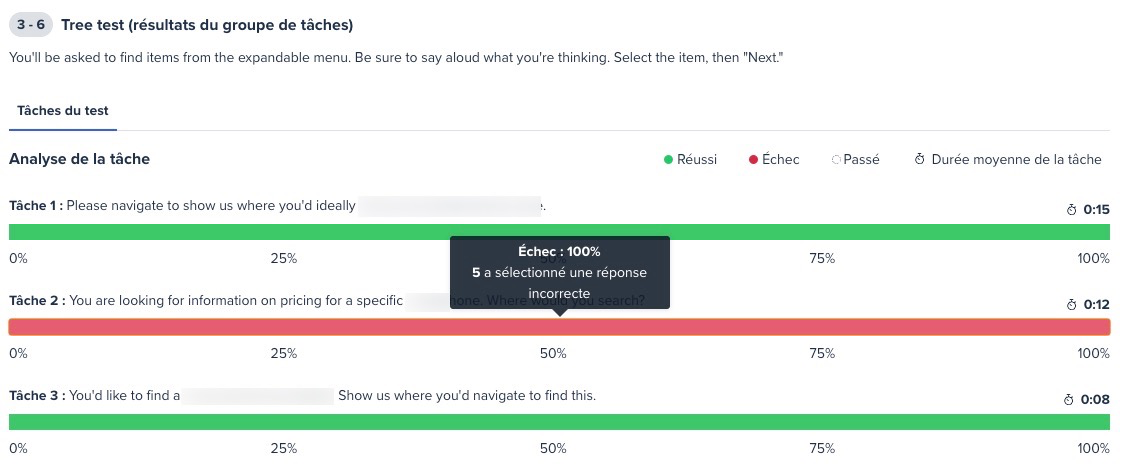
Task: Open Tâche 1 task description
Action: [277, 206]
